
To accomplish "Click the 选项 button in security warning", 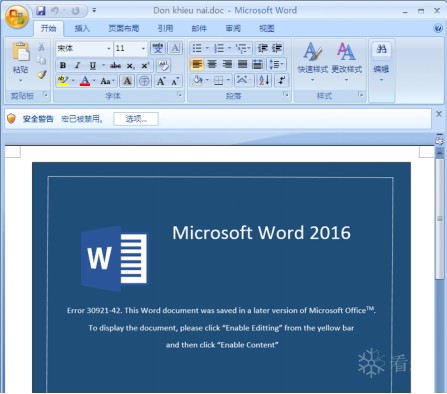I will [136, 119].
